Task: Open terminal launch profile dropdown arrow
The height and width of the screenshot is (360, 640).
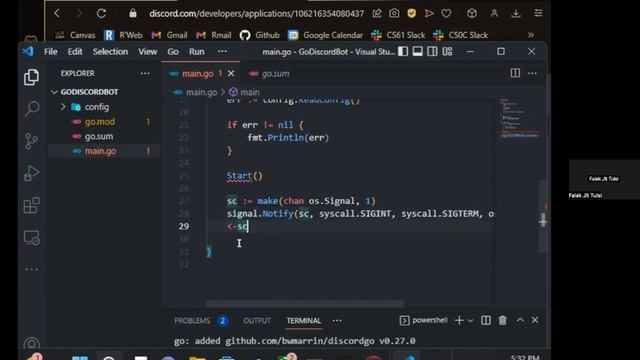Action: [470, 321]
